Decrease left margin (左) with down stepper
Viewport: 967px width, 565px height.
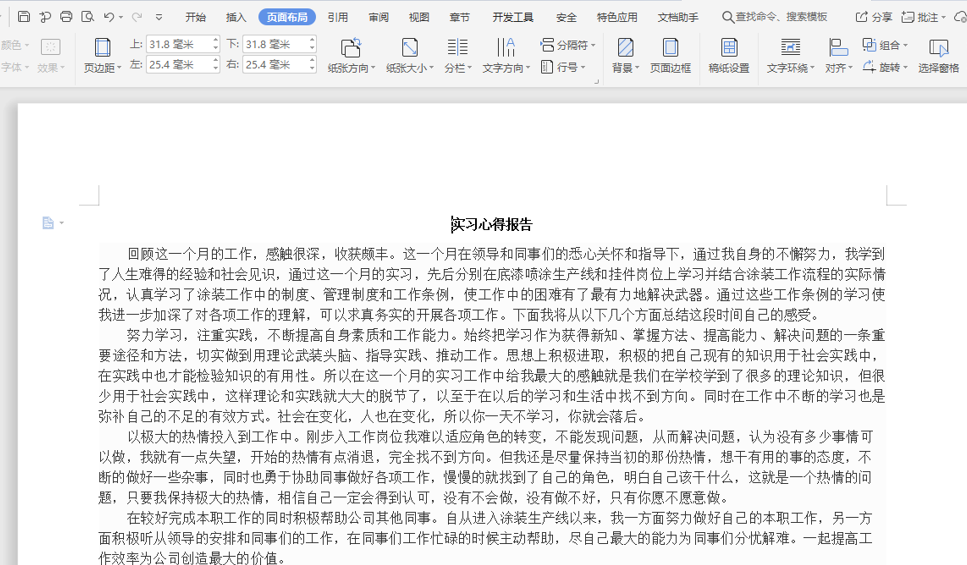(215, 68)
